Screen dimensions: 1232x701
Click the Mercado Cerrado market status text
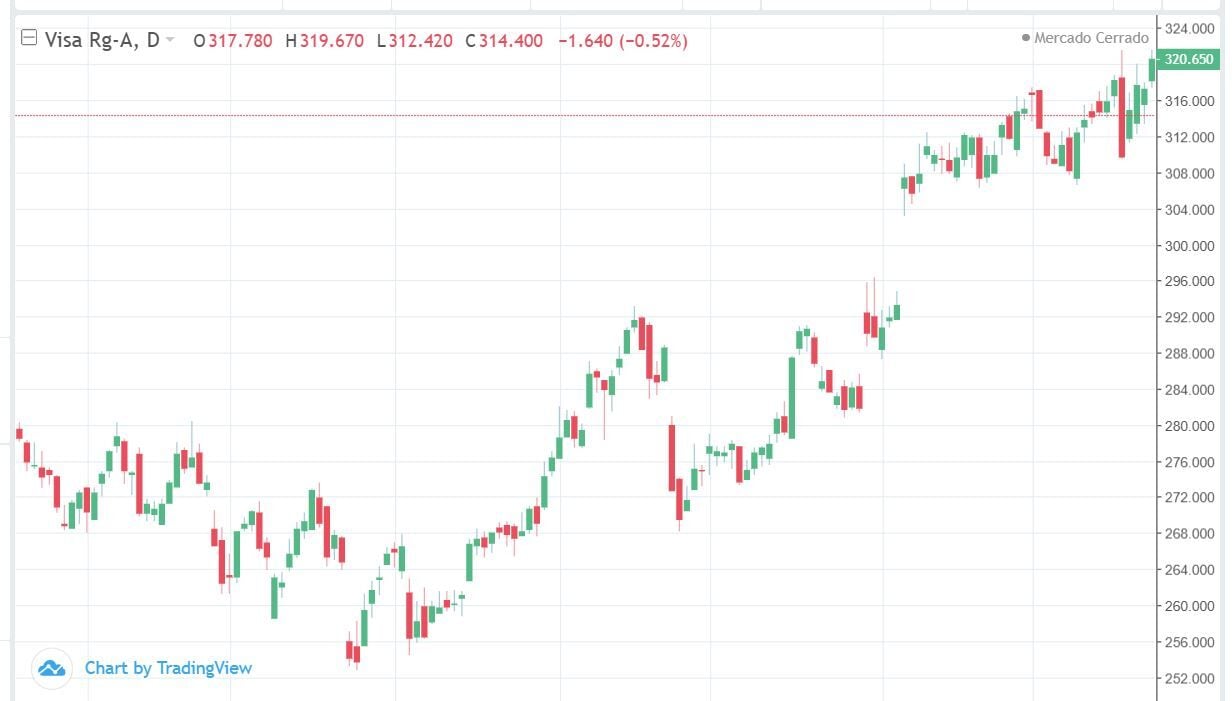(x=1091, y=38)
